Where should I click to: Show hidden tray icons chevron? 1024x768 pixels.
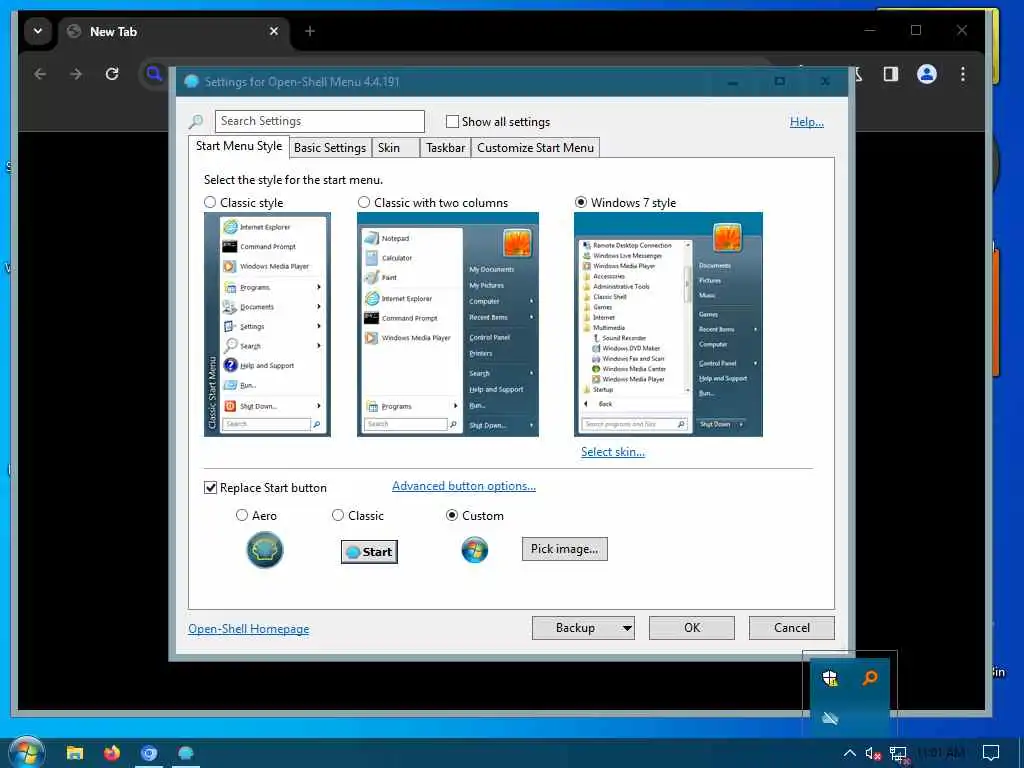tap(849, 753)
